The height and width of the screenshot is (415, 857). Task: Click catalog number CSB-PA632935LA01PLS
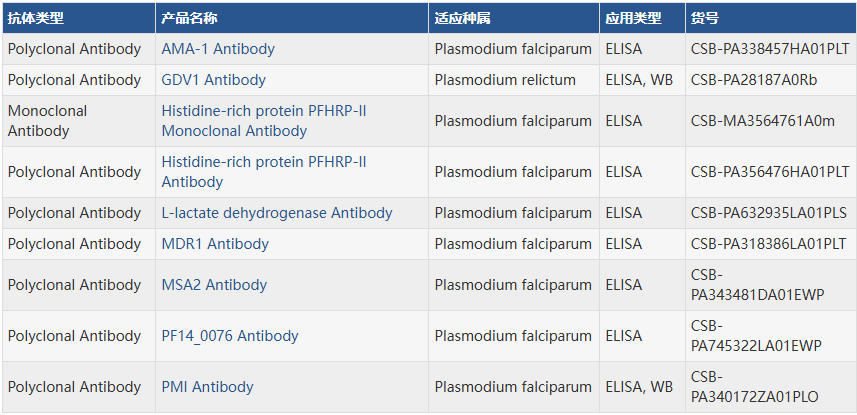pyautogui.click(x=768, y=213)
